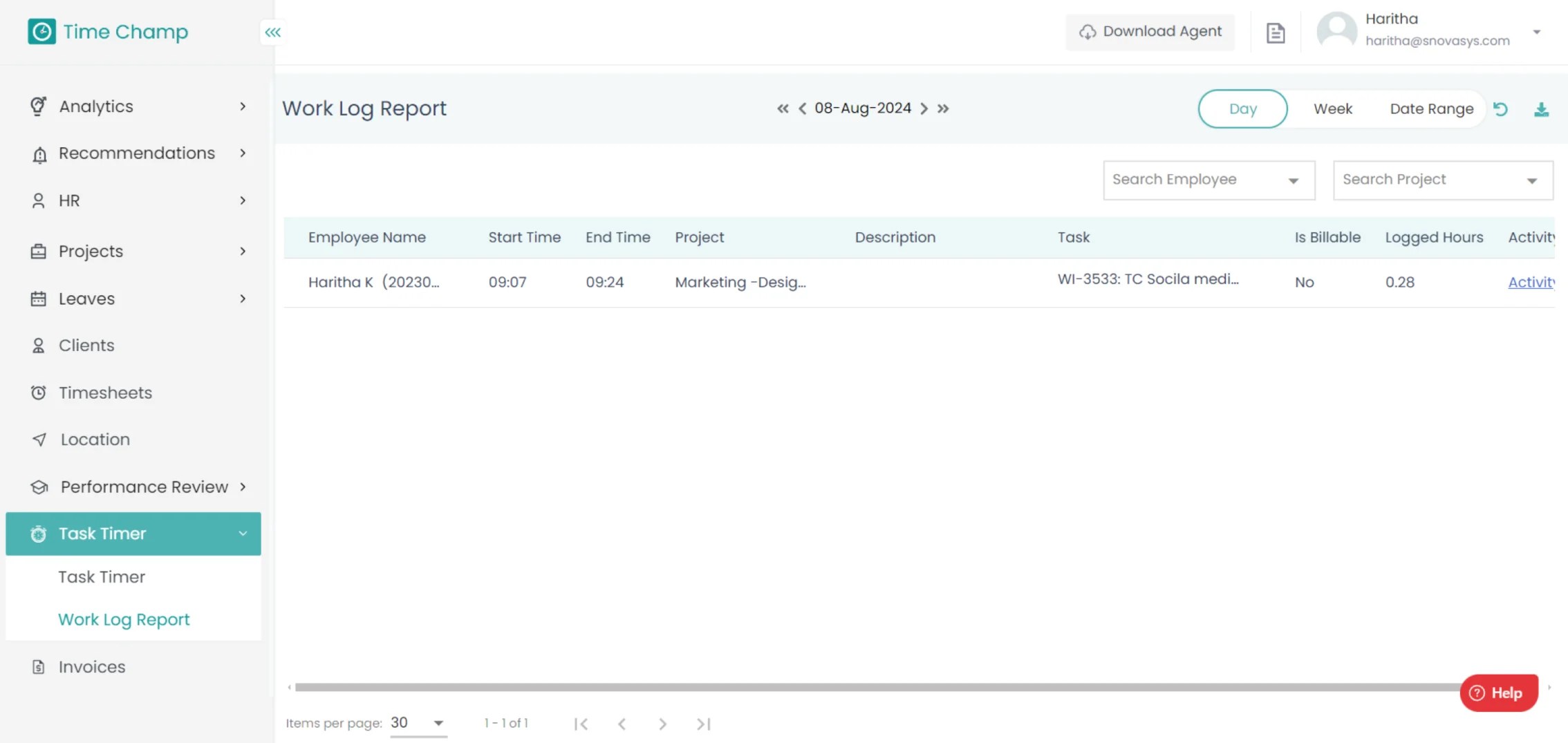Click the Projects briefcase icon
The height and width of the screenshot is (743, 1568).
point(39,252)
